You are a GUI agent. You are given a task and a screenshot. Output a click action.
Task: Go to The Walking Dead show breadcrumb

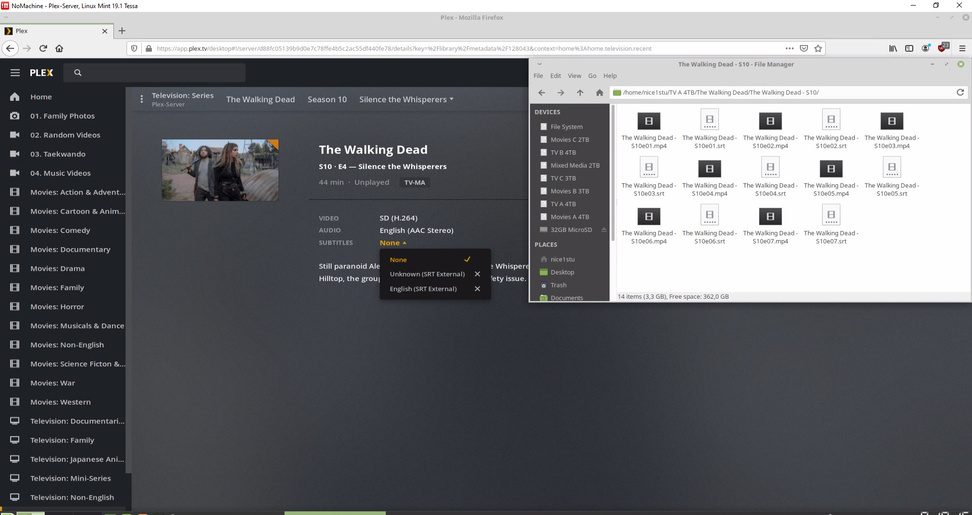pyautogui.click(x=260, y=99)
